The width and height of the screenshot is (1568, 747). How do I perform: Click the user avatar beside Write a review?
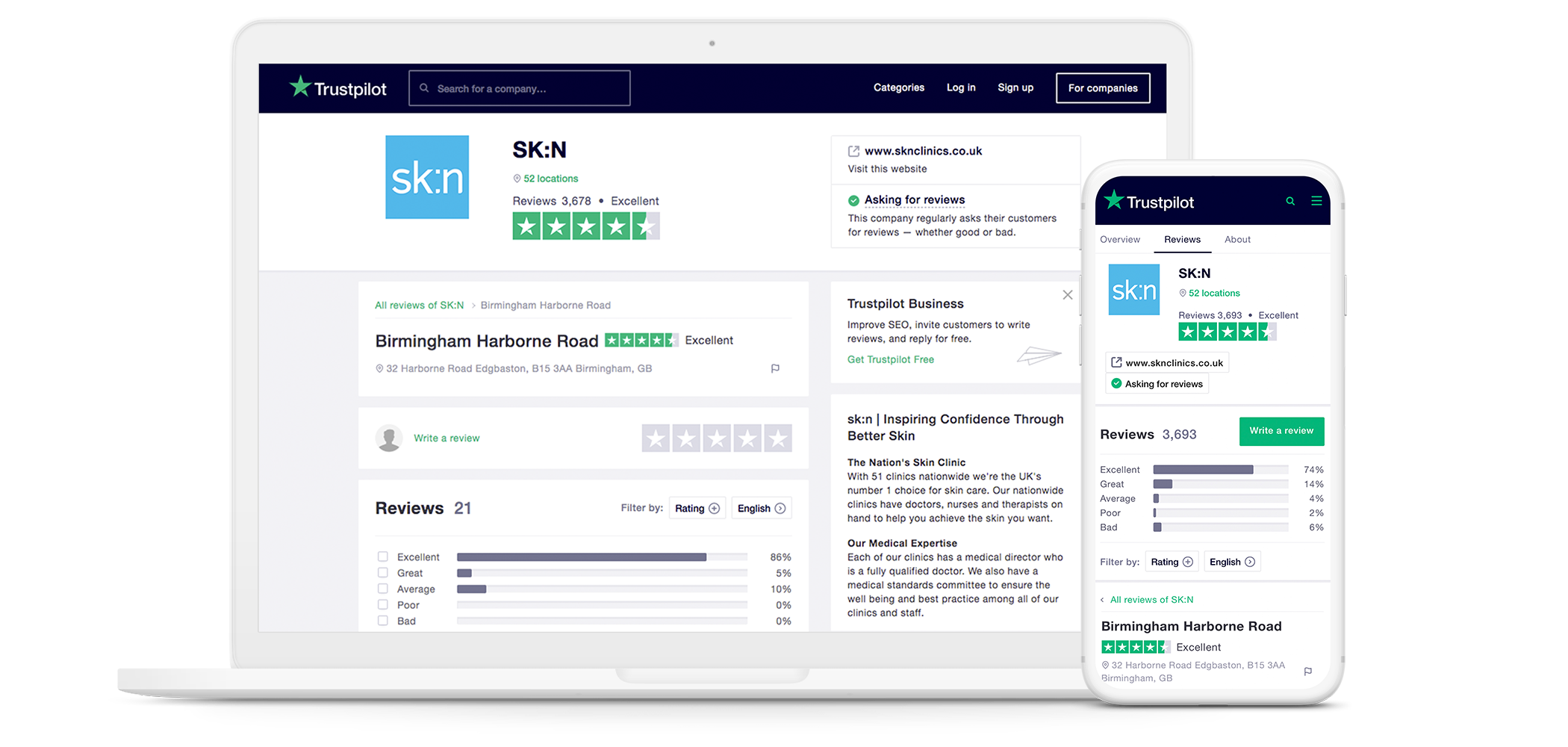(389, 438)
